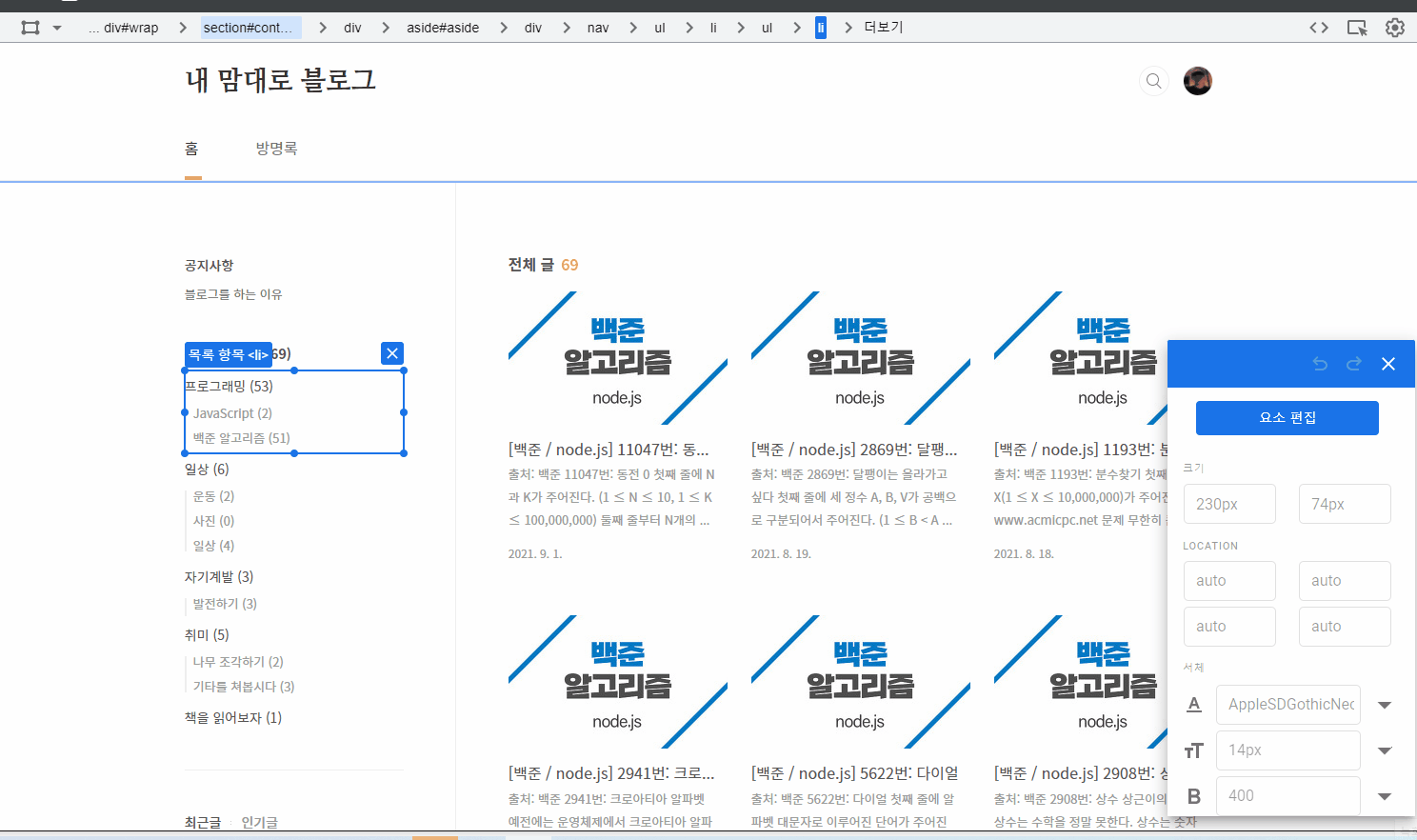The image size is (1417, 840).
Task: Click the blog search magnifier icon
Action: tap(1154, 81)
